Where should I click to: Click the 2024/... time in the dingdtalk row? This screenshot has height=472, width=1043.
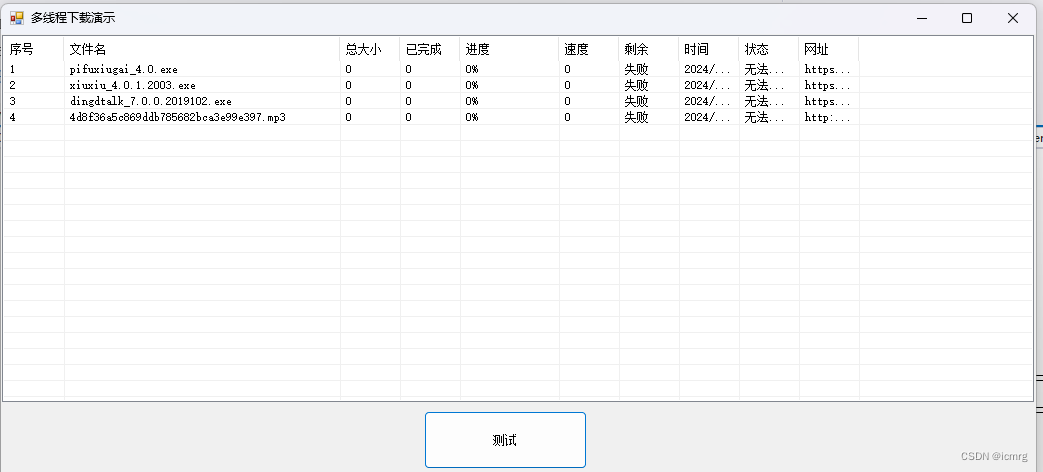[x=707, y=101]
